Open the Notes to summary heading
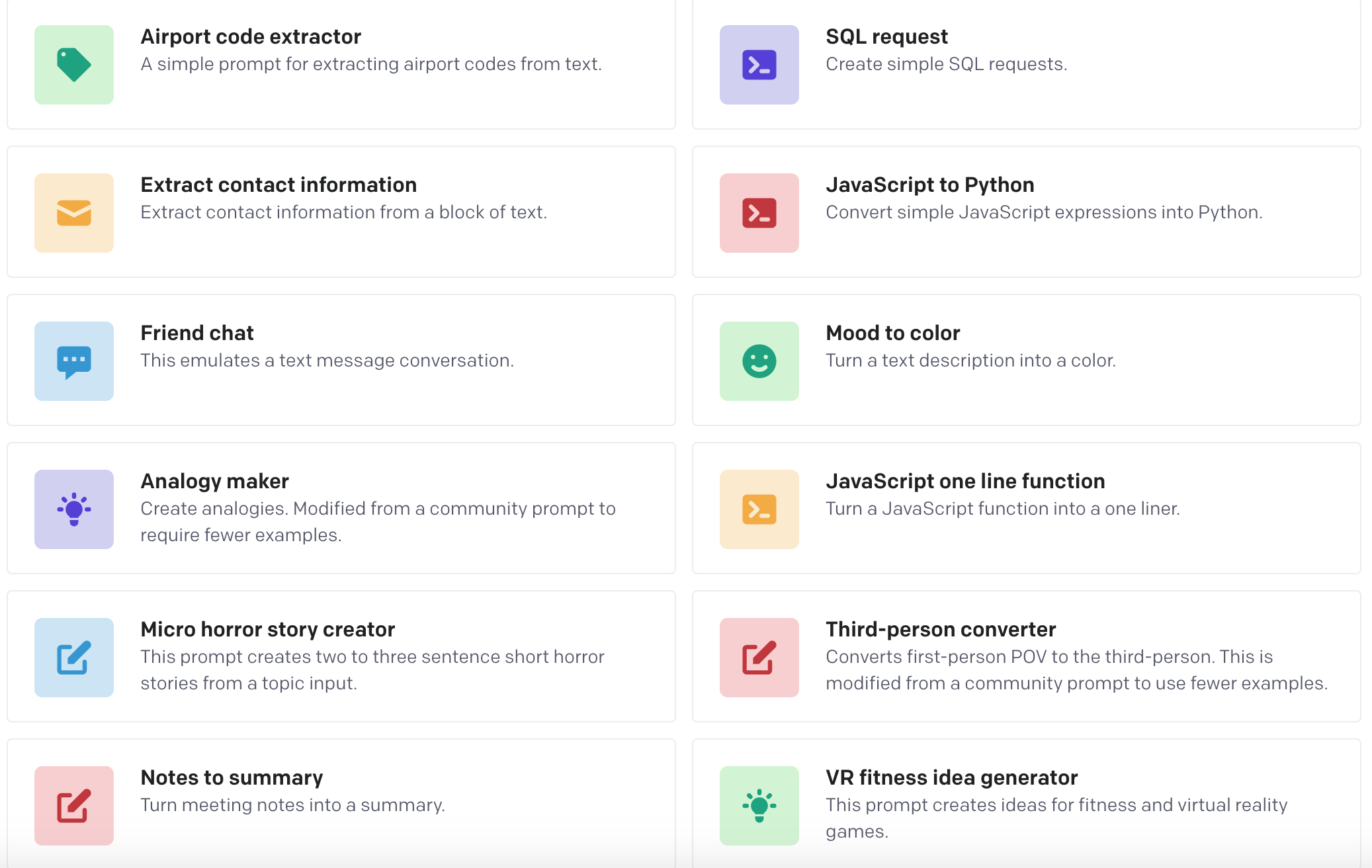This screenshot has width=1372, height=868. click(x=232, y=777)
